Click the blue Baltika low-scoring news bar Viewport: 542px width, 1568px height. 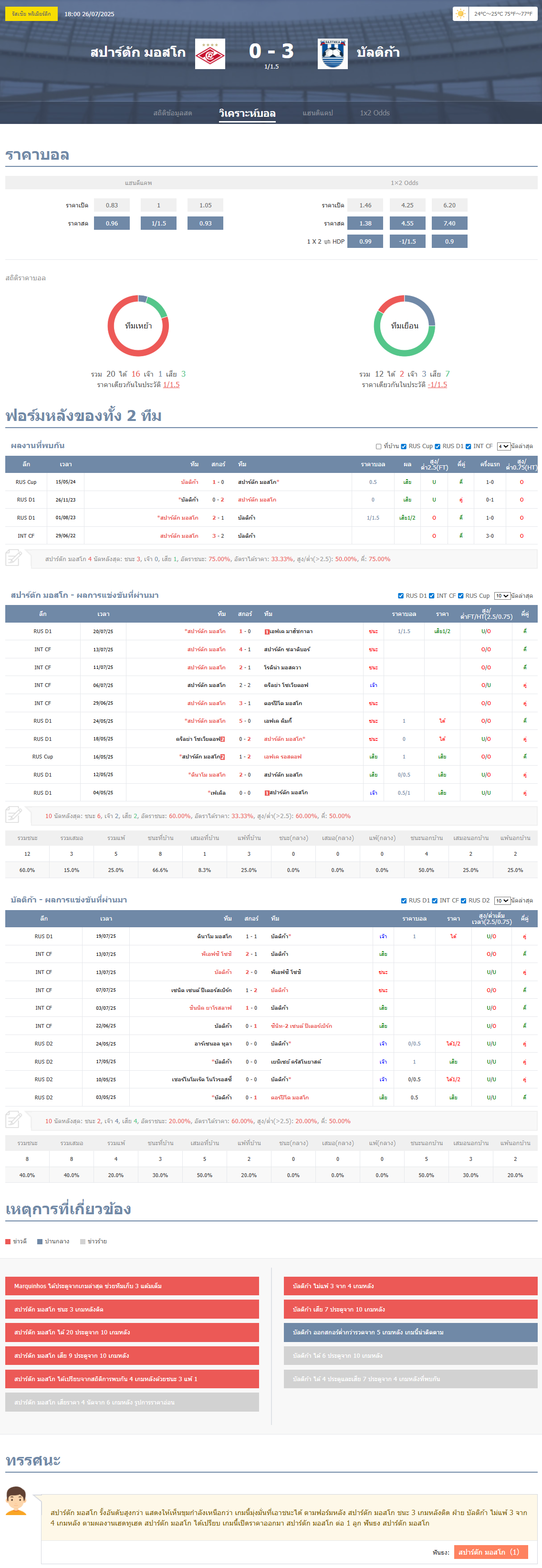coord(410,1332)
